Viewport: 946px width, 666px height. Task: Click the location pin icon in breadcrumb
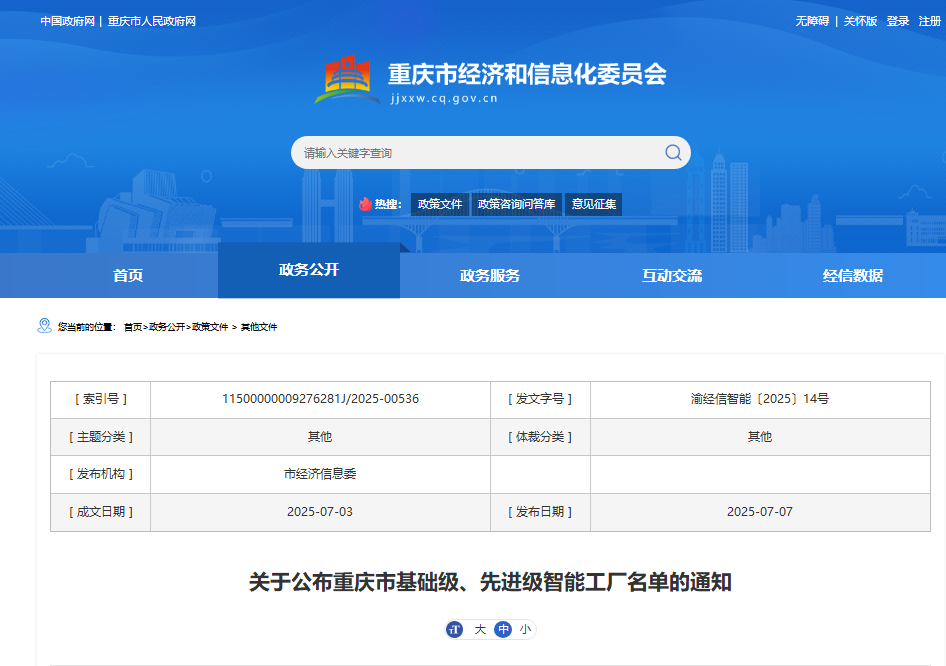pos(44,326)
